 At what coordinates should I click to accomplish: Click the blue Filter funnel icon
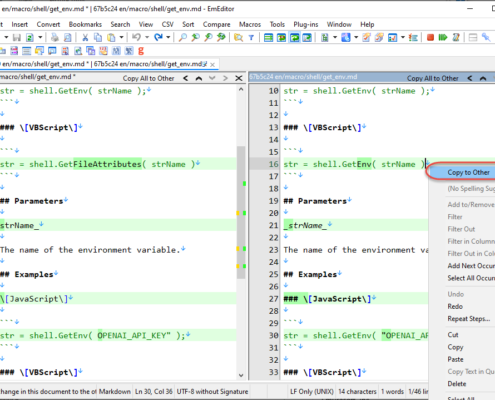coord(251,38)
